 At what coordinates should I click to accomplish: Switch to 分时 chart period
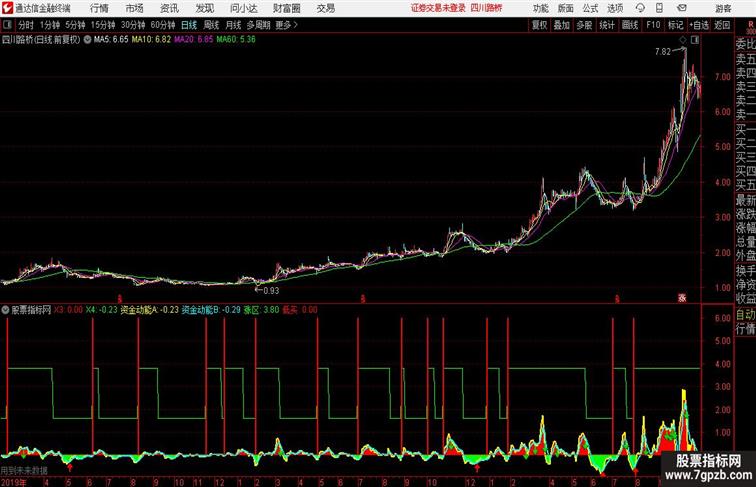[26, 25]
